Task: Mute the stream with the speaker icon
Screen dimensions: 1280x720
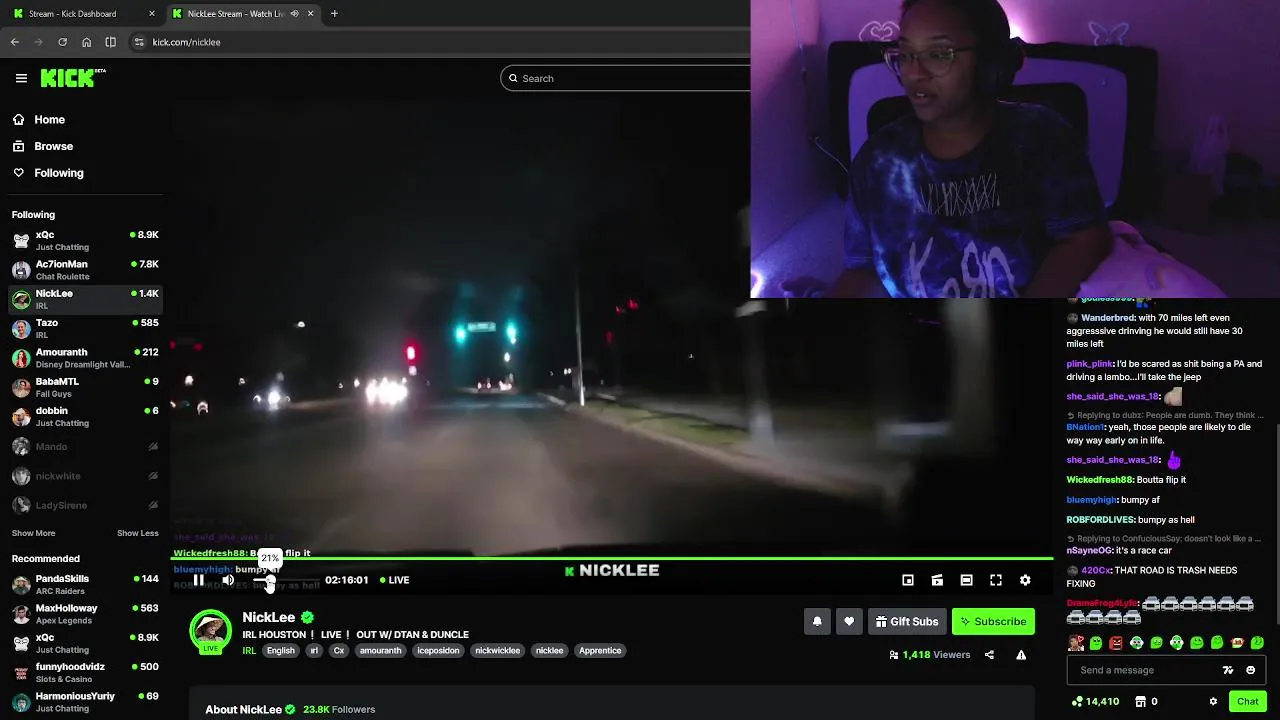Action: click(228, 580)
